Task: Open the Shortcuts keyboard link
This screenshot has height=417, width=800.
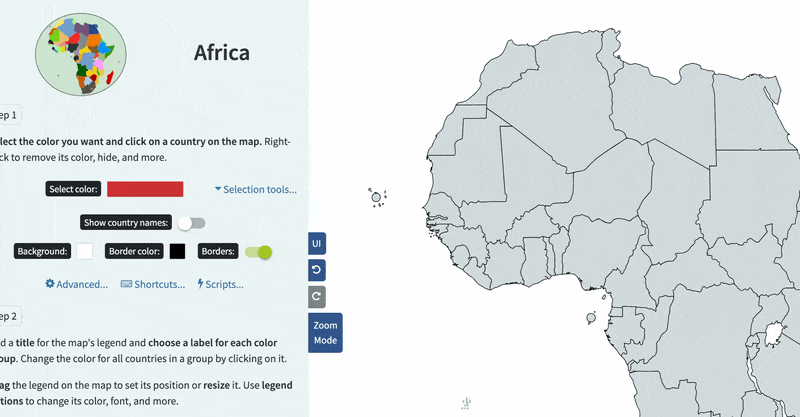Action: pyautogui.click(x=153, y=284)
